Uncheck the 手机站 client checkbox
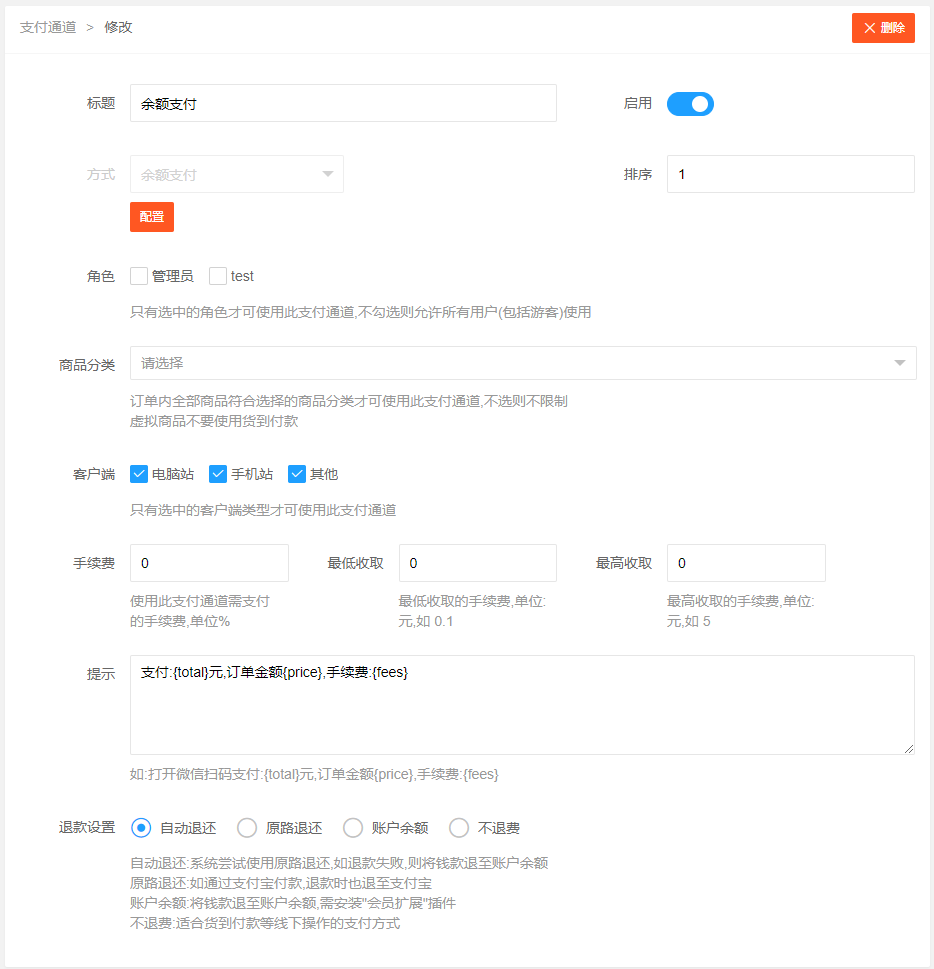This screenshot has height=969, width=934. (x=218, y=474)
